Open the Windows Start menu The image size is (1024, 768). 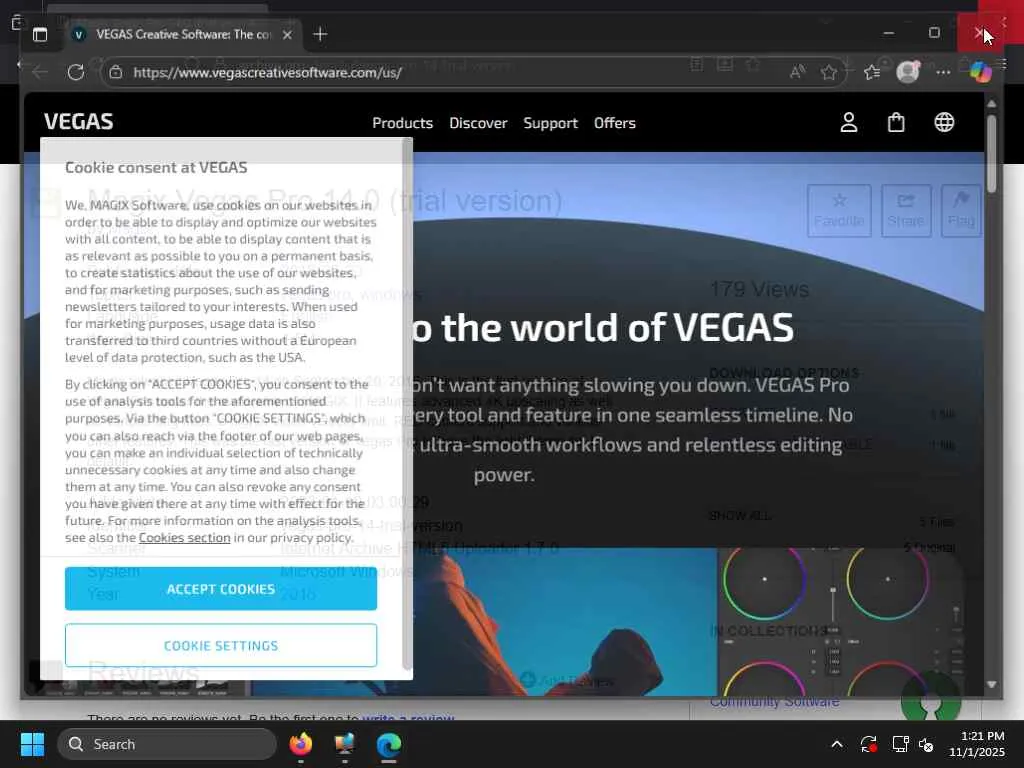point(32,744)
